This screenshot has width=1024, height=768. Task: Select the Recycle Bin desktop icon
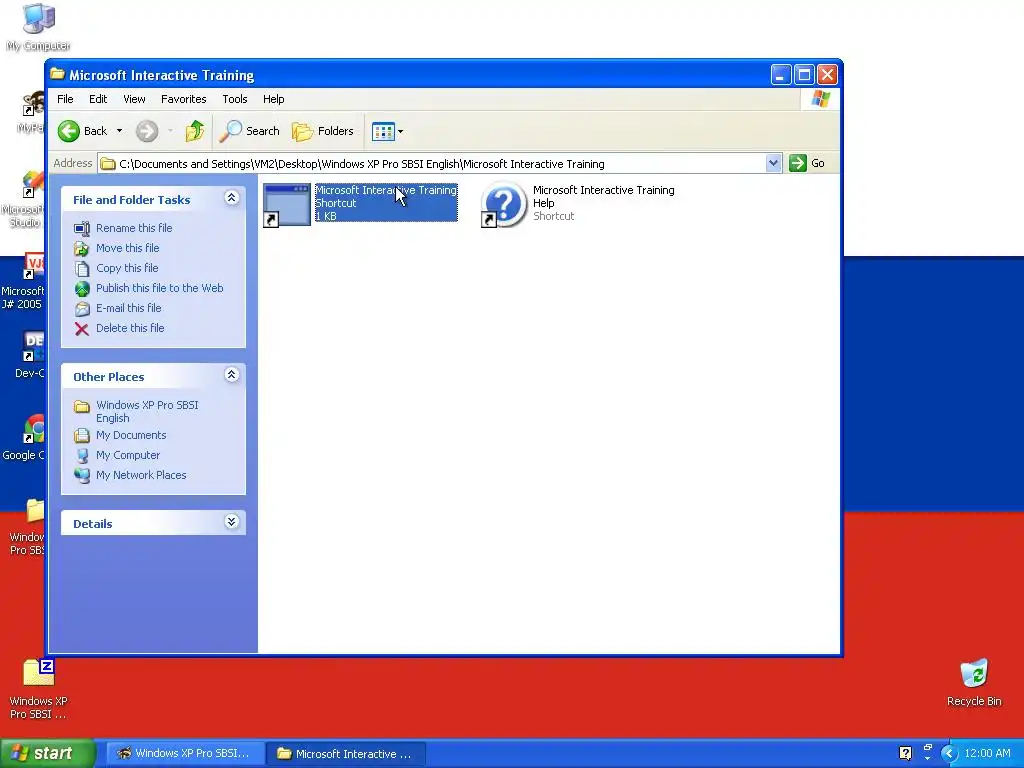974,682
